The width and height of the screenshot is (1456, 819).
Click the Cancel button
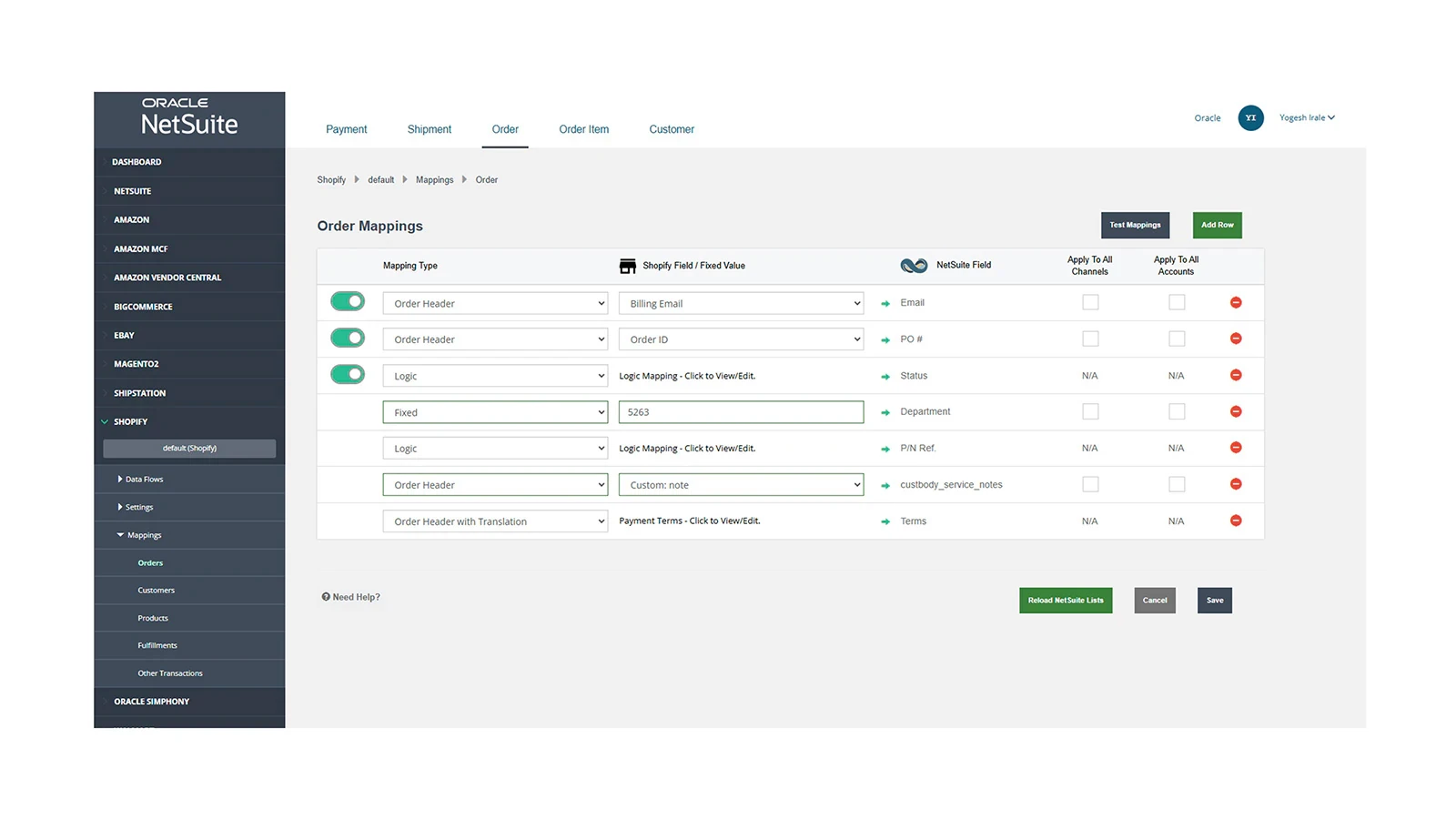pyautogui.click(x=1155, y=601)
